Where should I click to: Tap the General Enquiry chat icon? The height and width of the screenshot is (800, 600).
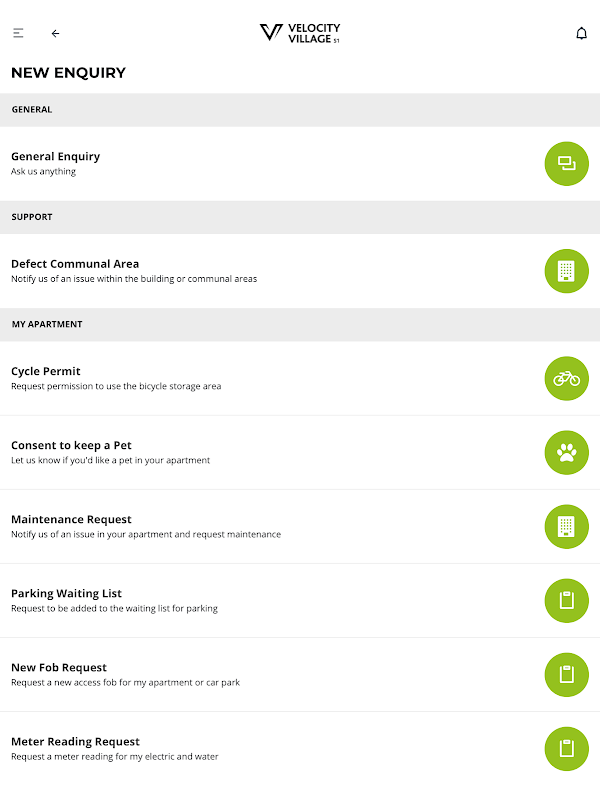click(566, 164)
